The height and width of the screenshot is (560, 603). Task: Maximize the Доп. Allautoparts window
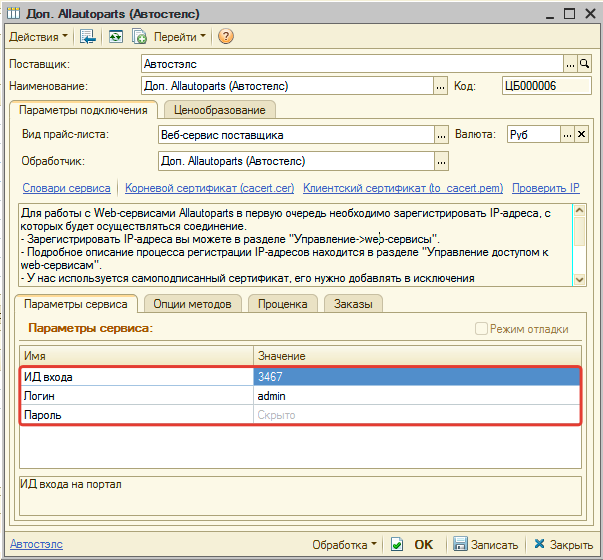click(570, 14)
